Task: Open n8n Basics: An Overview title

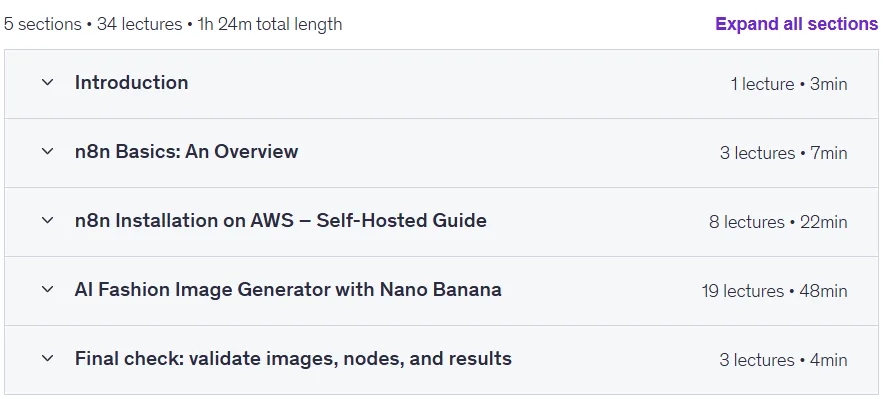Action: point(186,151)
